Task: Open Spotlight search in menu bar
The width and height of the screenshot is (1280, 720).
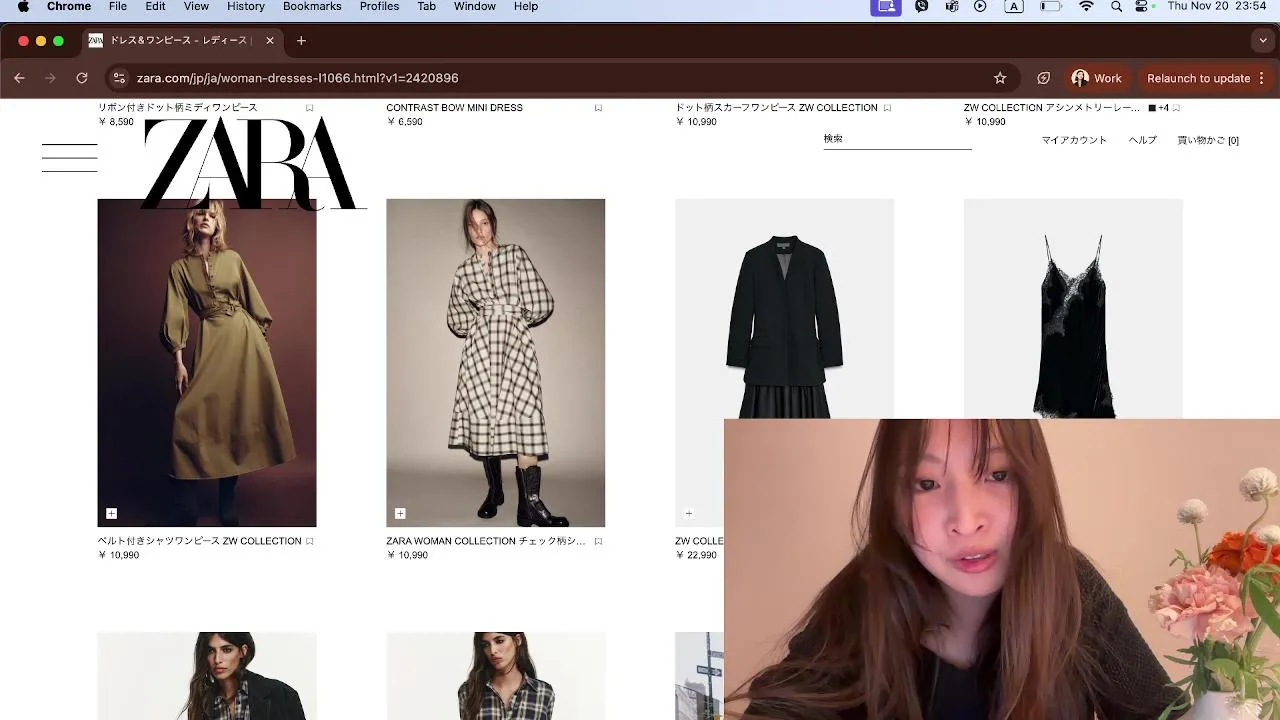Action: point(1116,7)
